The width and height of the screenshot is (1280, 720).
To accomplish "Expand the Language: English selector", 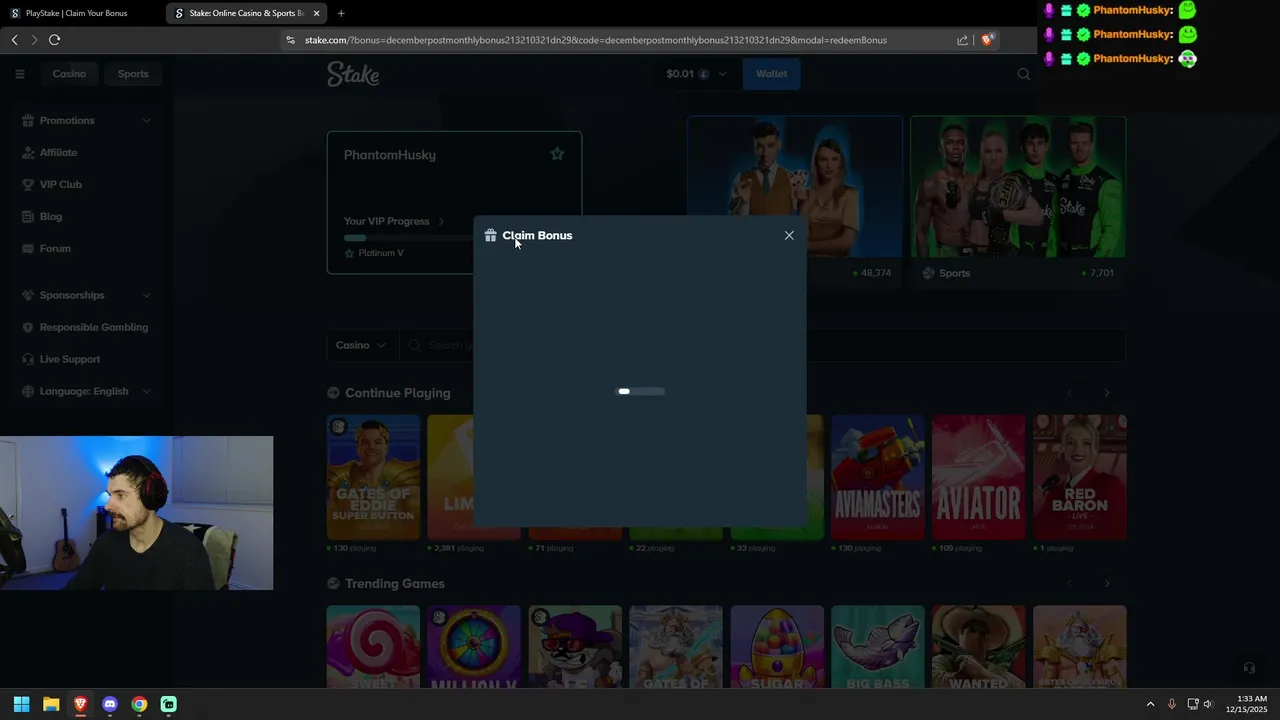I will click(87, 391).
